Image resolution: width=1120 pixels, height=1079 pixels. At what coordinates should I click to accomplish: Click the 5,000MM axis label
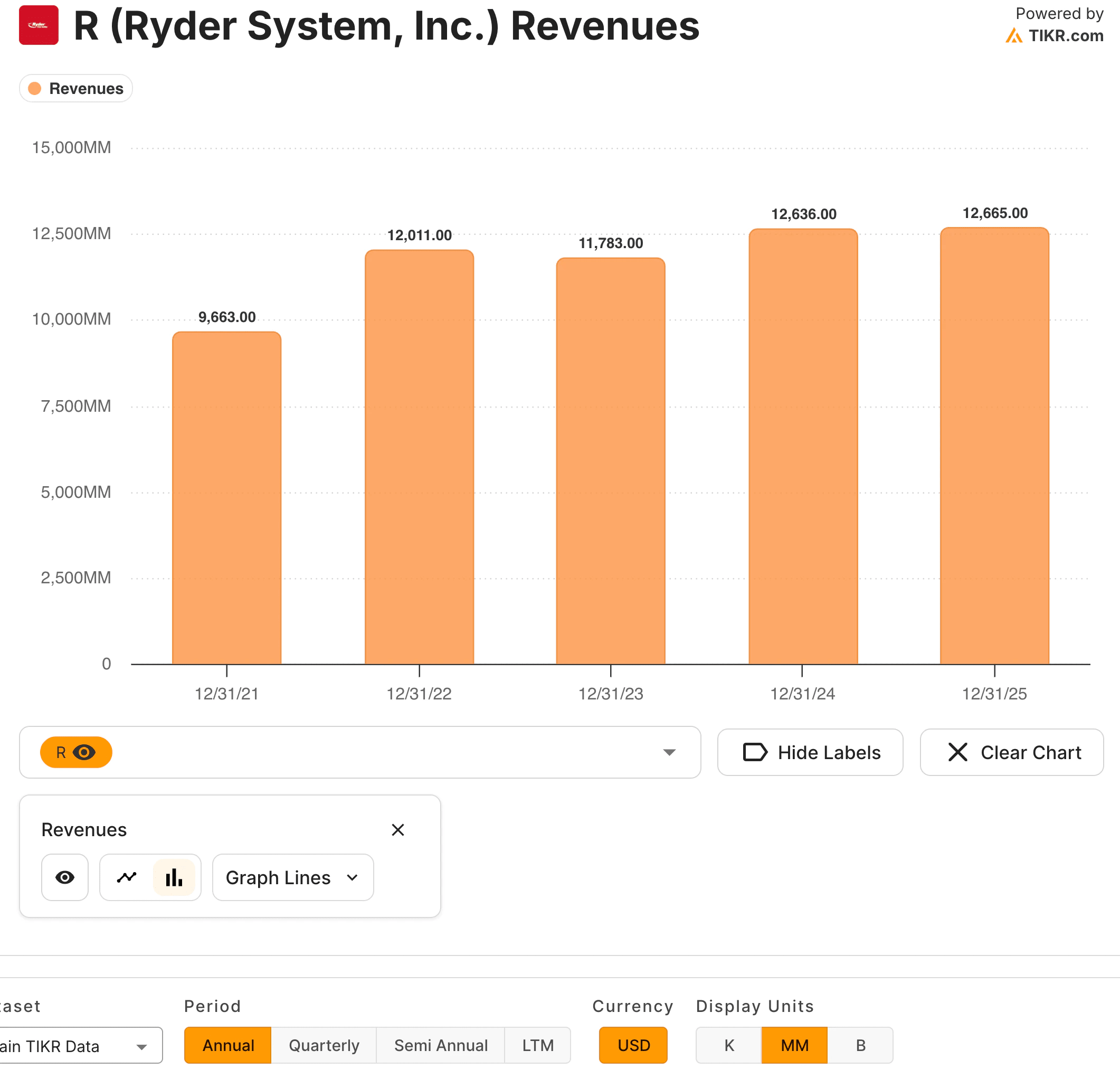click(x=76, y=492)
